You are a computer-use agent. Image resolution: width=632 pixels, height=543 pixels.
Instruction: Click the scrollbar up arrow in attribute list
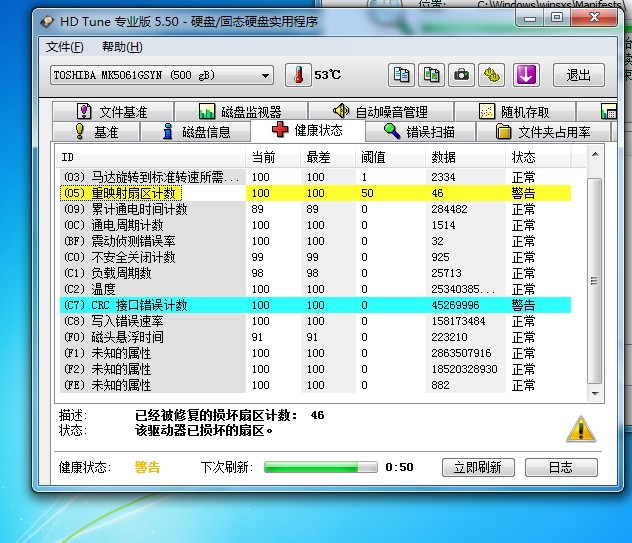(x=595, y=155)
